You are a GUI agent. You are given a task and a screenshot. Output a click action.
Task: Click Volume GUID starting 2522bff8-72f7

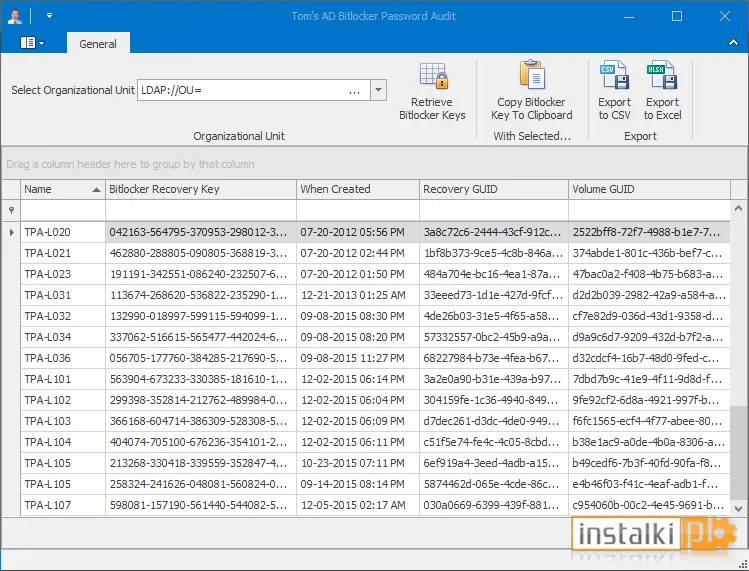pos(649,232)
